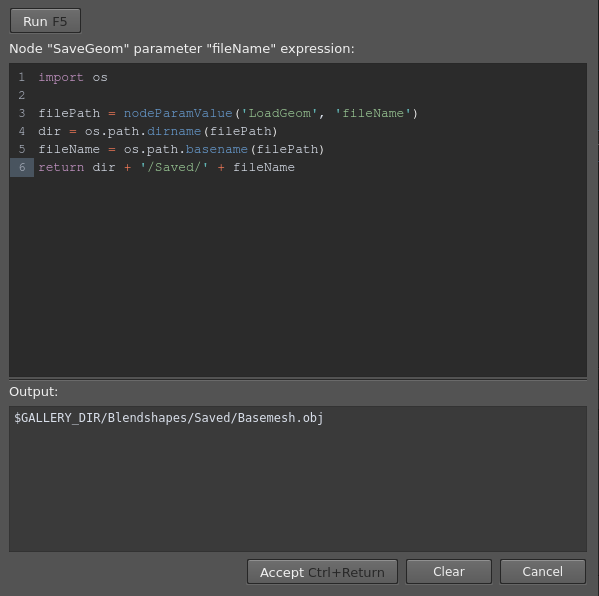Click the 'LoadGeom' string in line 3
This screenshot has height=596, width=599.
(279, 113)
